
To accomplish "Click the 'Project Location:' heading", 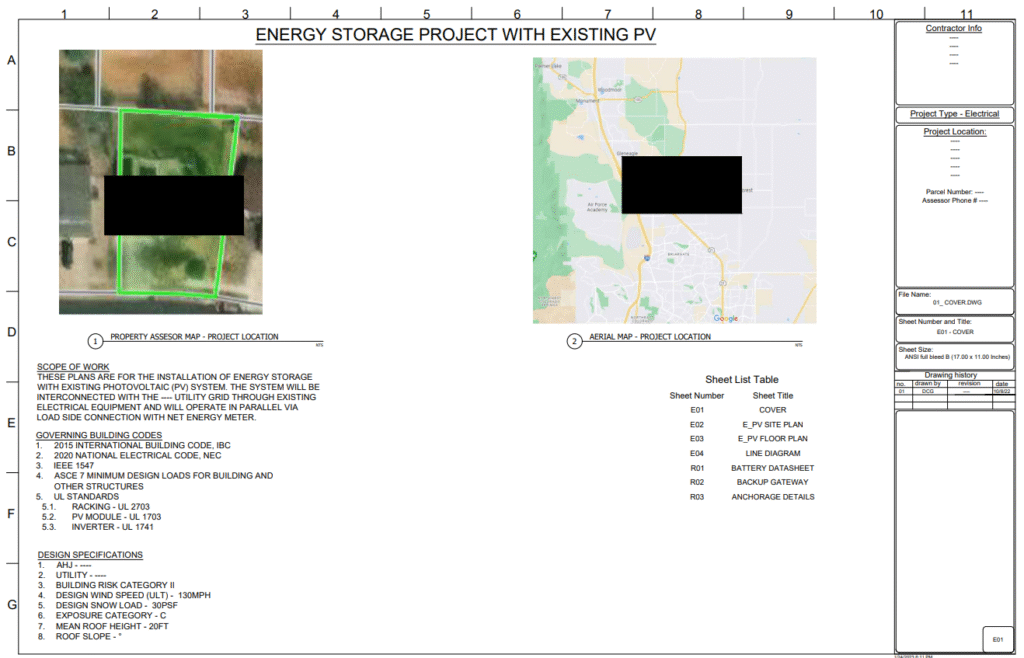I will tap(954, 131).
